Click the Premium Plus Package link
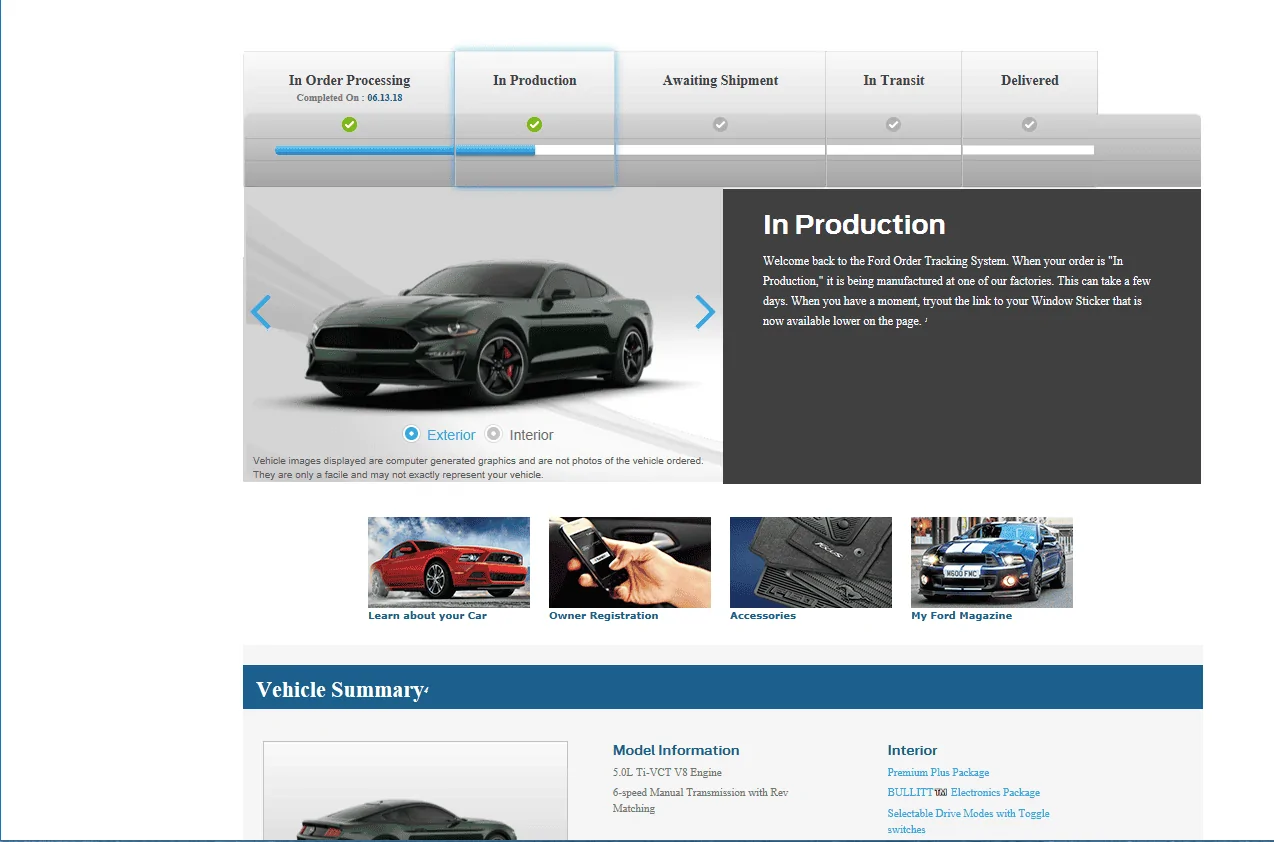The image size is (1274, 842). click(938, 772)
